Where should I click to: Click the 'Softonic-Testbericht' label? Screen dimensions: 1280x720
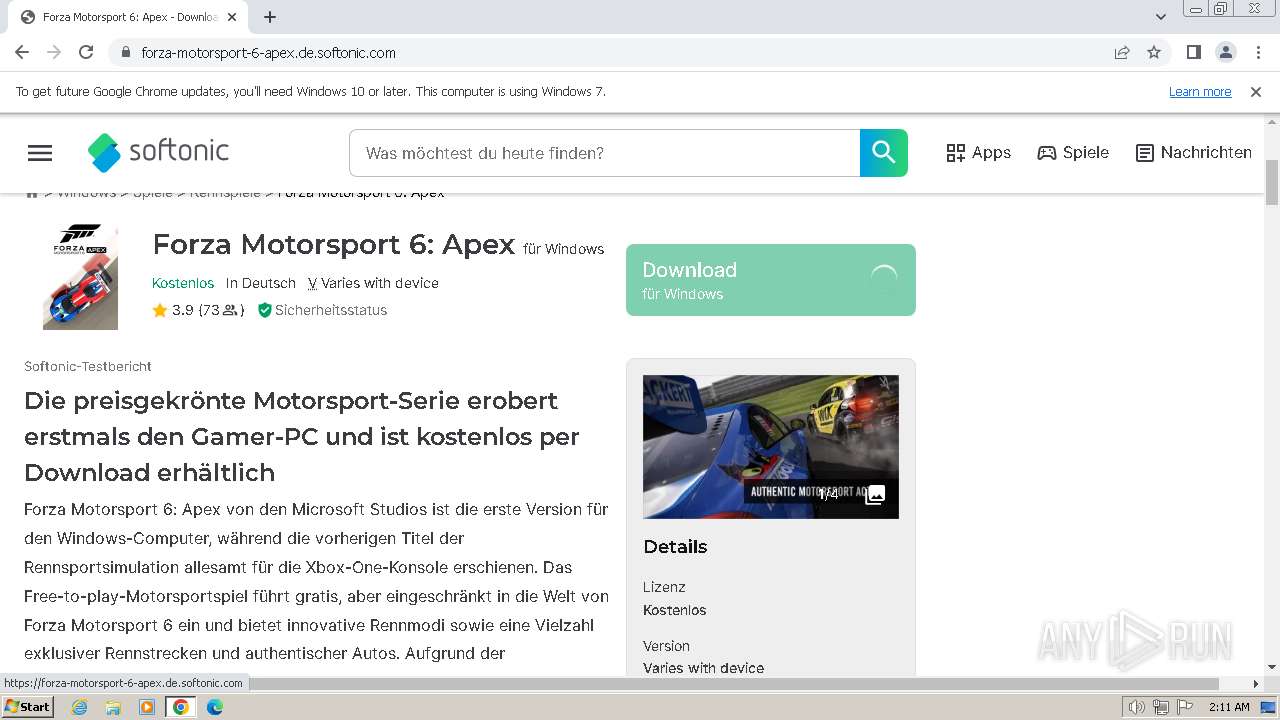88,367
